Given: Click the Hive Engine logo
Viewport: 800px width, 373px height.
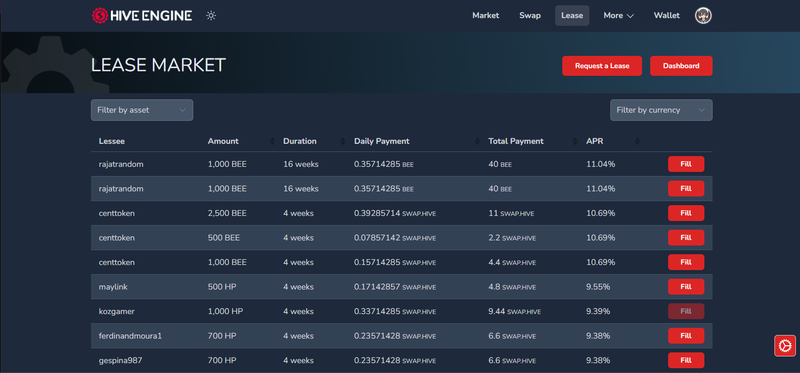Looking at the screenshot, I should pyautogui.click(x=142, y=15).
